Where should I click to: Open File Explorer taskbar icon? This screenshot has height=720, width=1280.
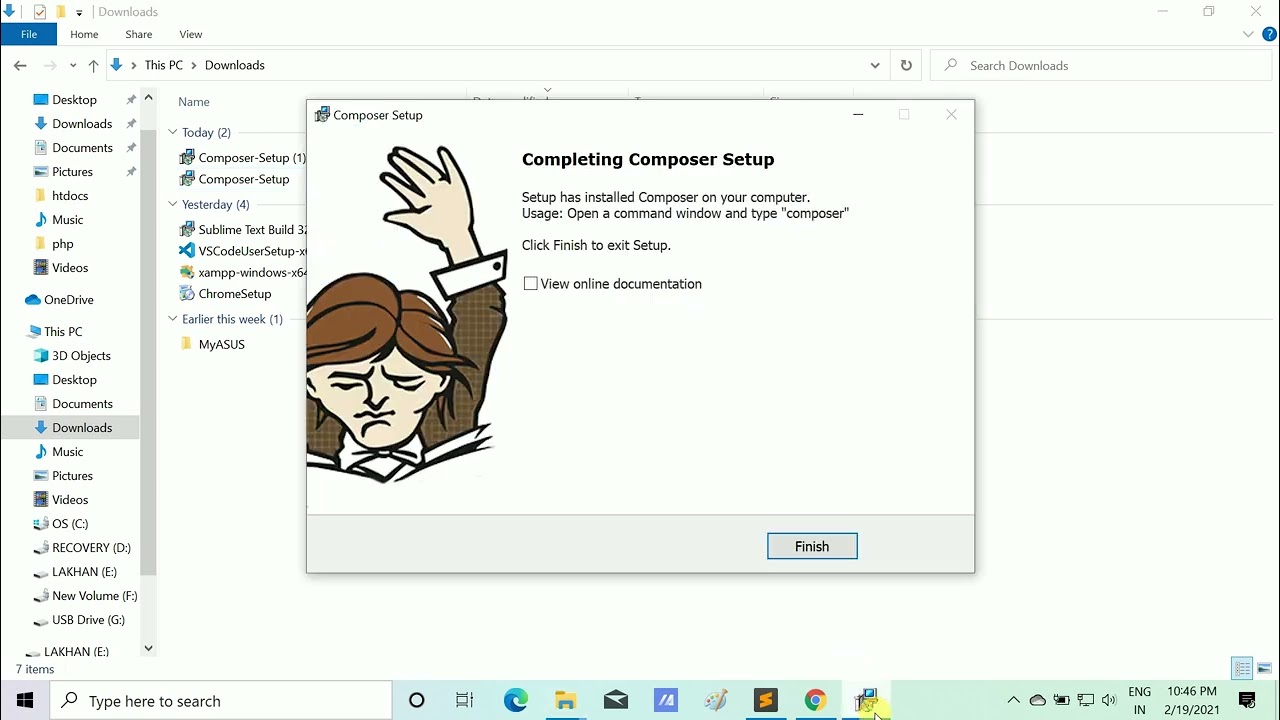566,701
